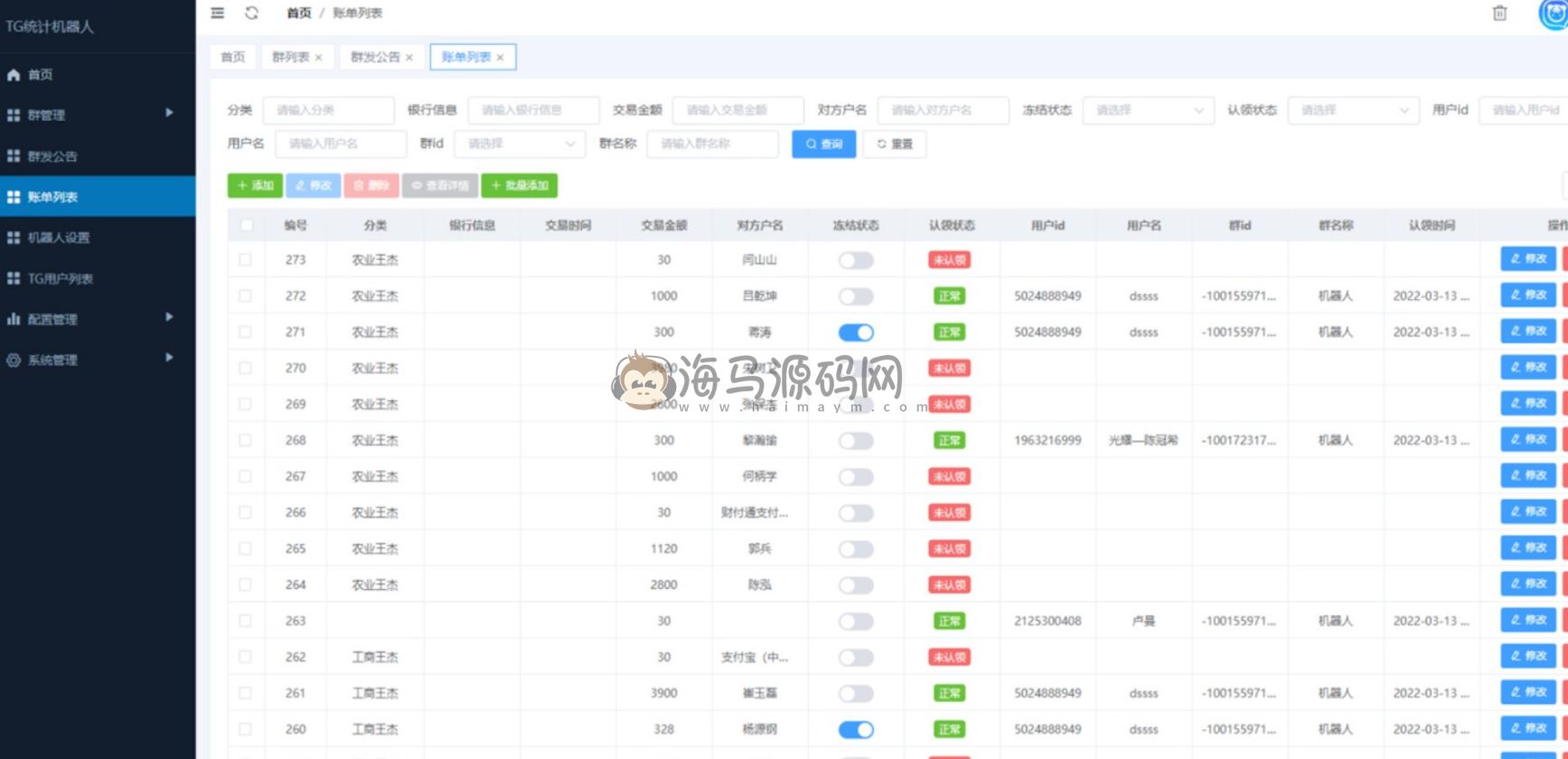Screen dimensions: 1568x759
Task: Close the 群列表 tab with its X
Action: [x=318, y=58]
